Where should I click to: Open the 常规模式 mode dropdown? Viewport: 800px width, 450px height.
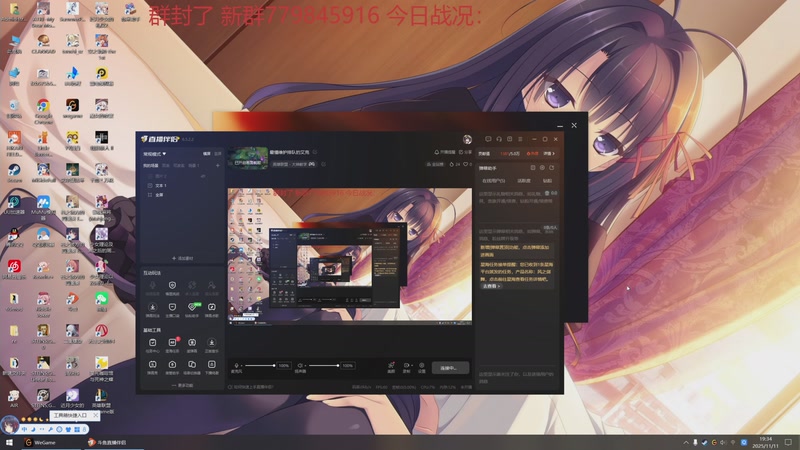point(155,154)
